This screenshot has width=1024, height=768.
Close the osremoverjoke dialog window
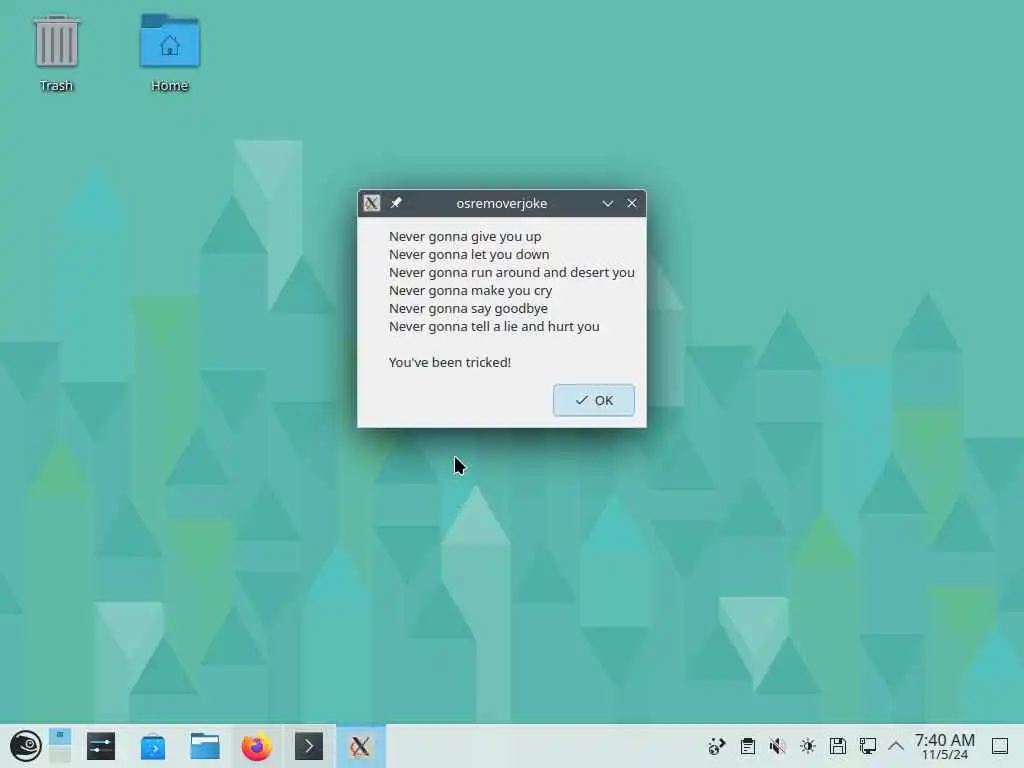pos(632,203)
